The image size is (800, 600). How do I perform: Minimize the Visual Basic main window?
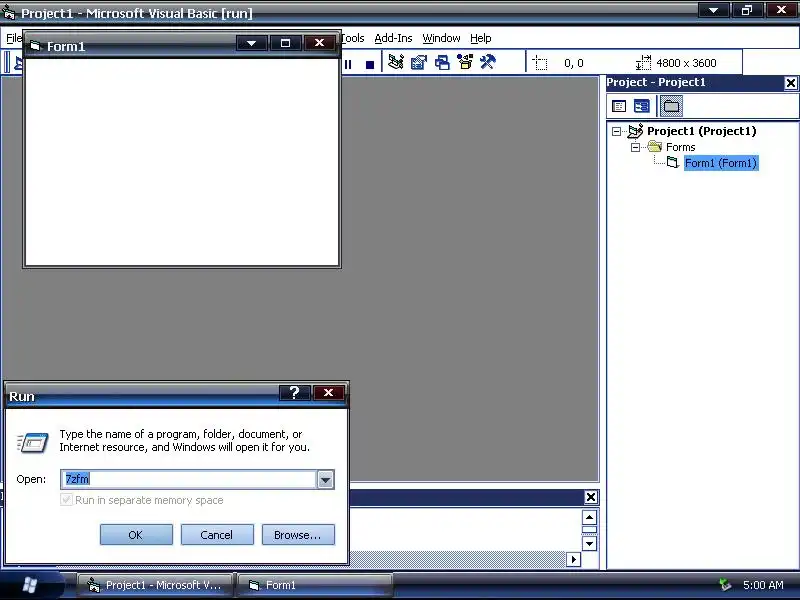tap(713, 10)
